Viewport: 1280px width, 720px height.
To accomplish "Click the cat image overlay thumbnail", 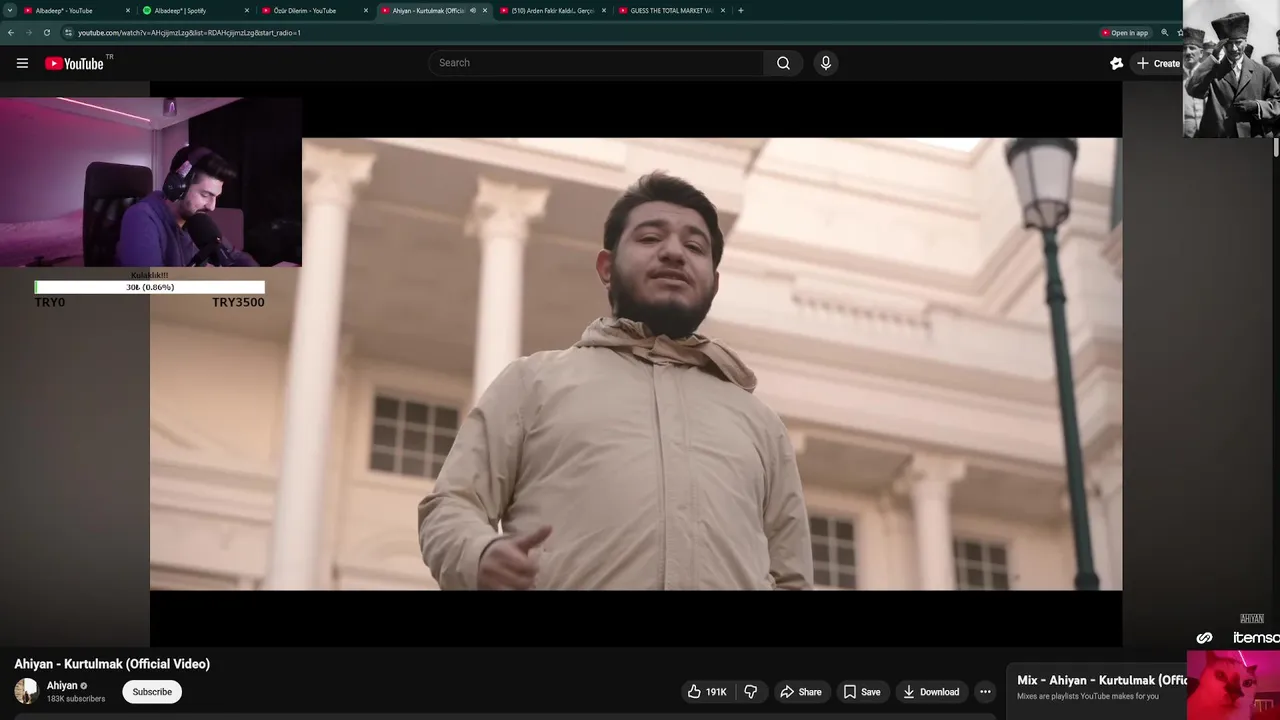I will pyautogui.click(x=1233, y=685).
